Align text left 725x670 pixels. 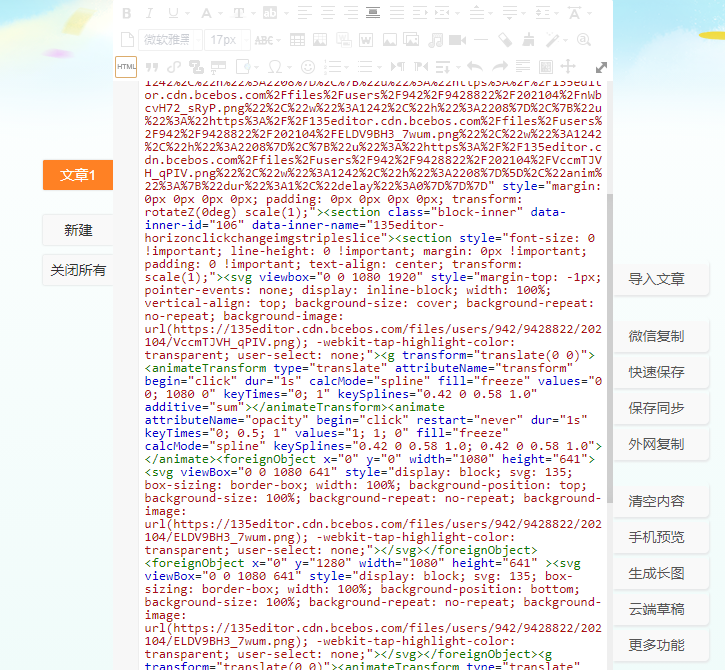pos(304,13)
